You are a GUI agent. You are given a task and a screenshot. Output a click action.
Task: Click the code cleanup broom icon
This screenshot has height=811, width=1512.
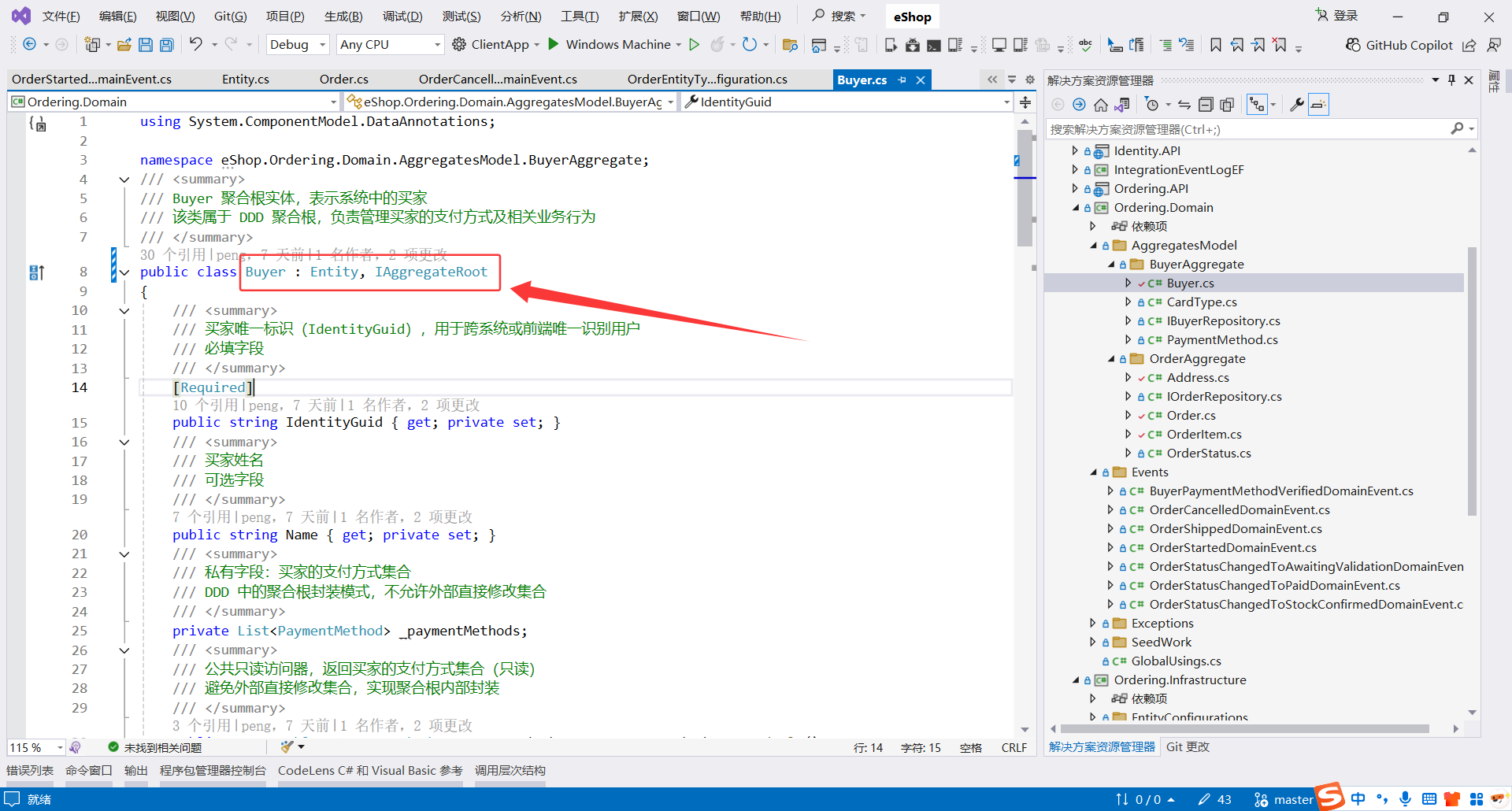(x=287, y=746)
